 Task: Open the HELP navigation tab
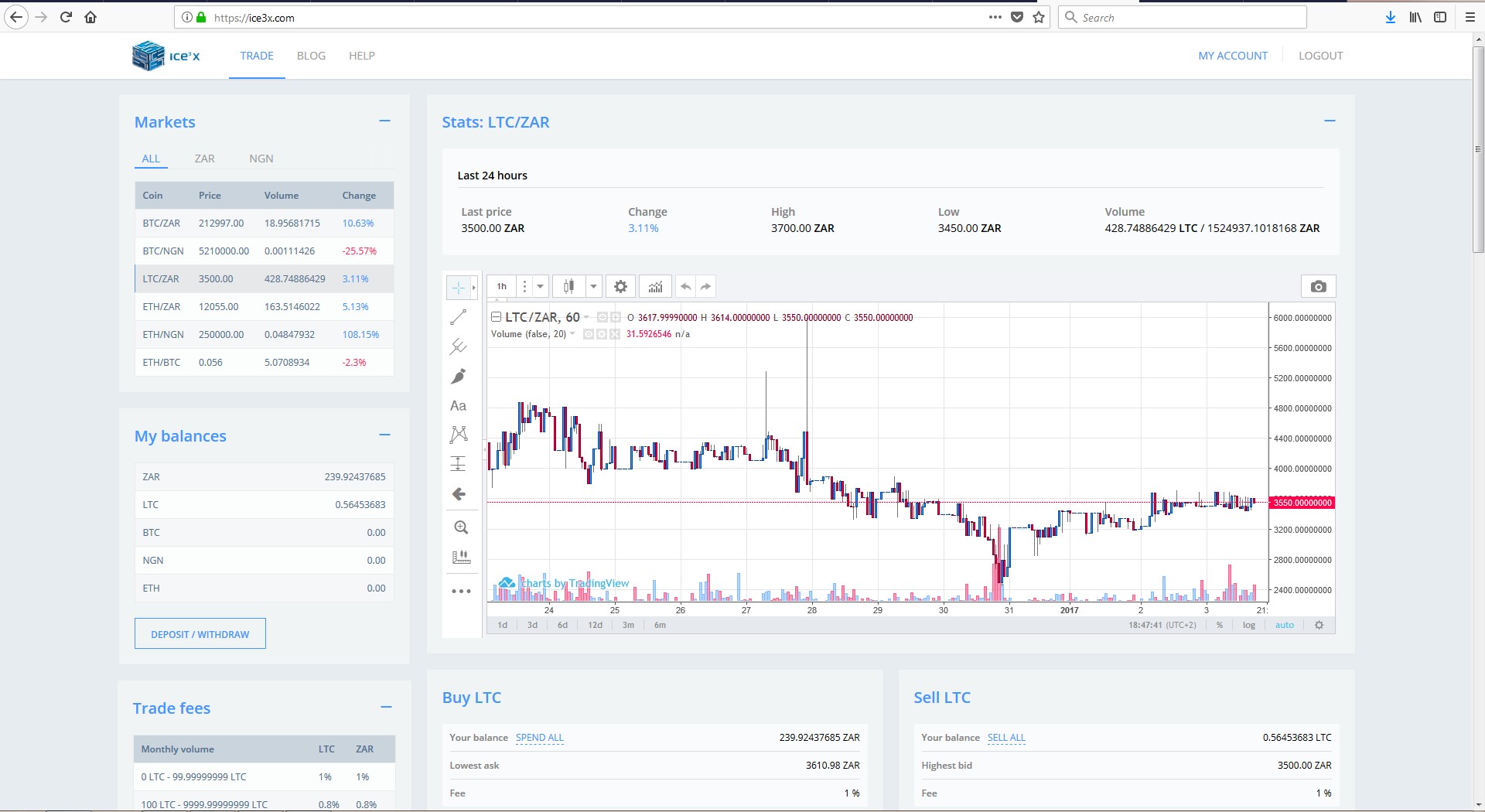[x=362, y=56]
